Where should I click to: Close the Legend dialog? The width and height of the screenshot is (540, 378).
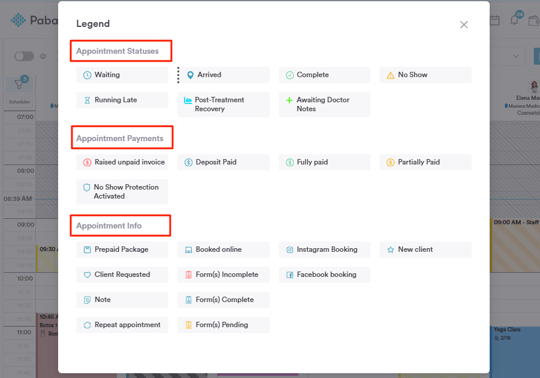[x=464, y=25]
